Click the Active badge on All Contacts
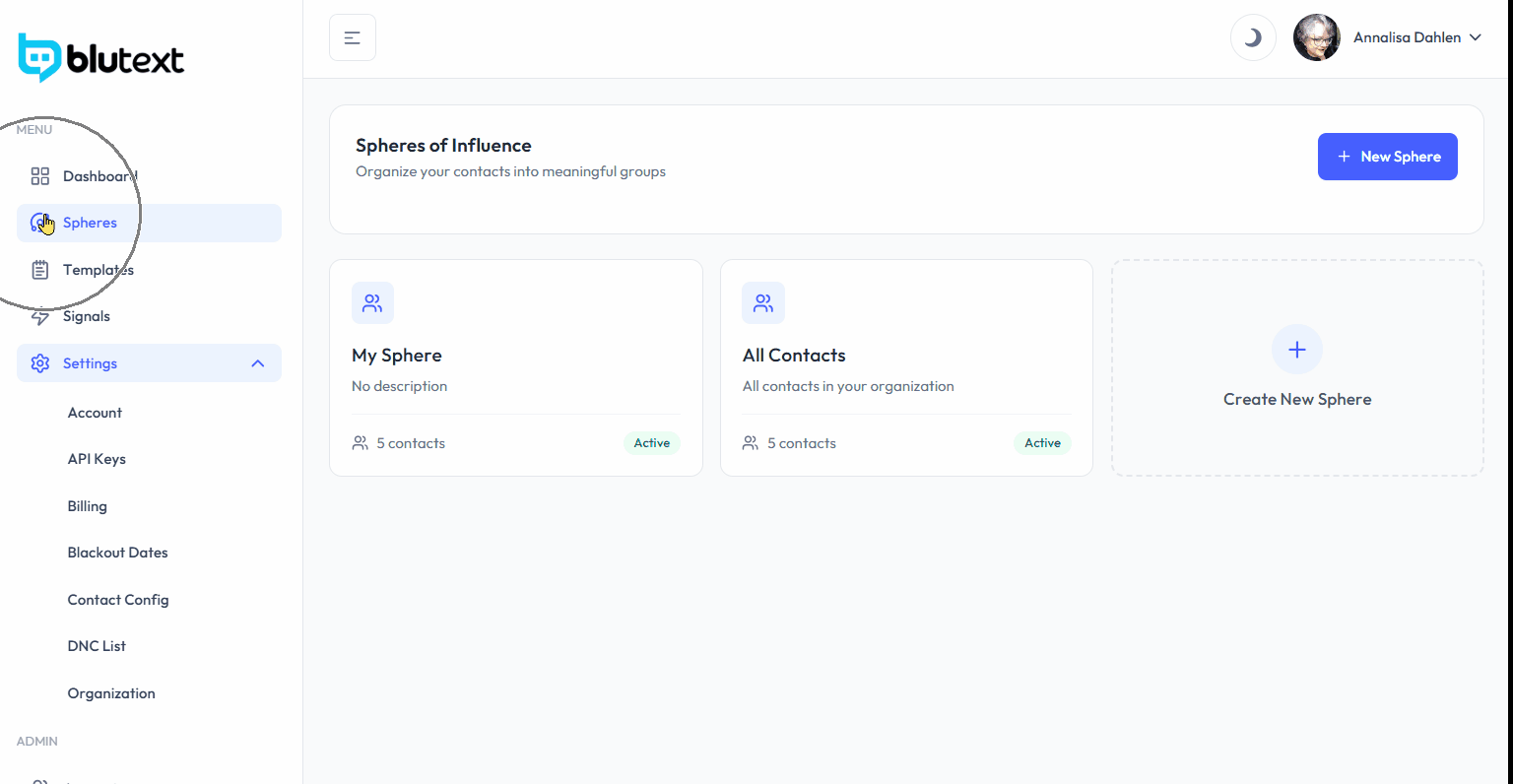The height and width of the screenshot is (784, 1513). tap(1042, 443)
